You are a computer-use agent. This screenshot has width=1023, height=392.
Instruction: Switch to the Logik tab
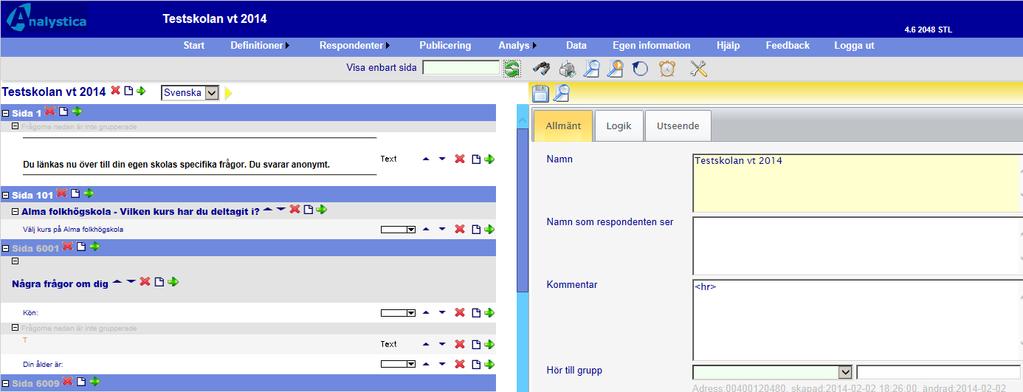(x=618, y=126)
